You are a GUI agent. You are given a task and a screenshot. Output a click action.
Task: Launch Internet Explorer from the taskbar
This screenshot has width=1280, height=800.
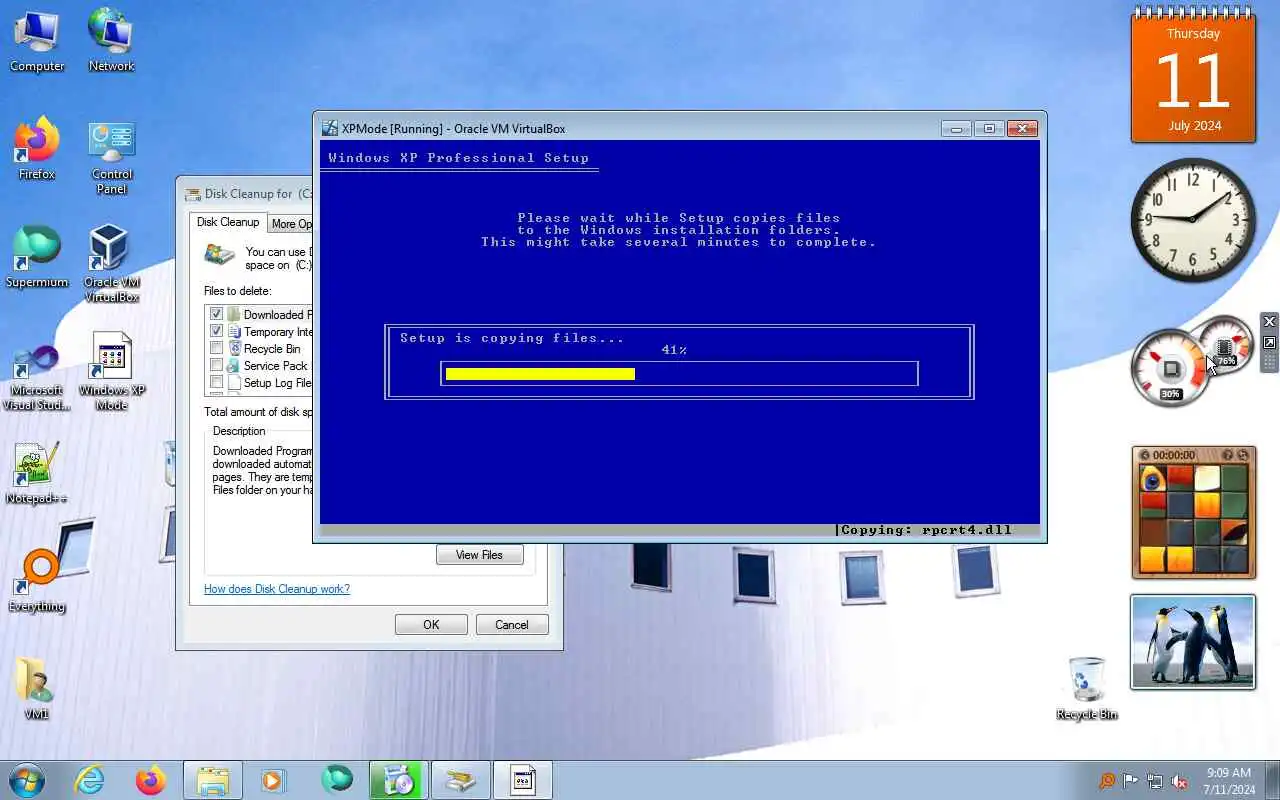click(x=90, y=780)
